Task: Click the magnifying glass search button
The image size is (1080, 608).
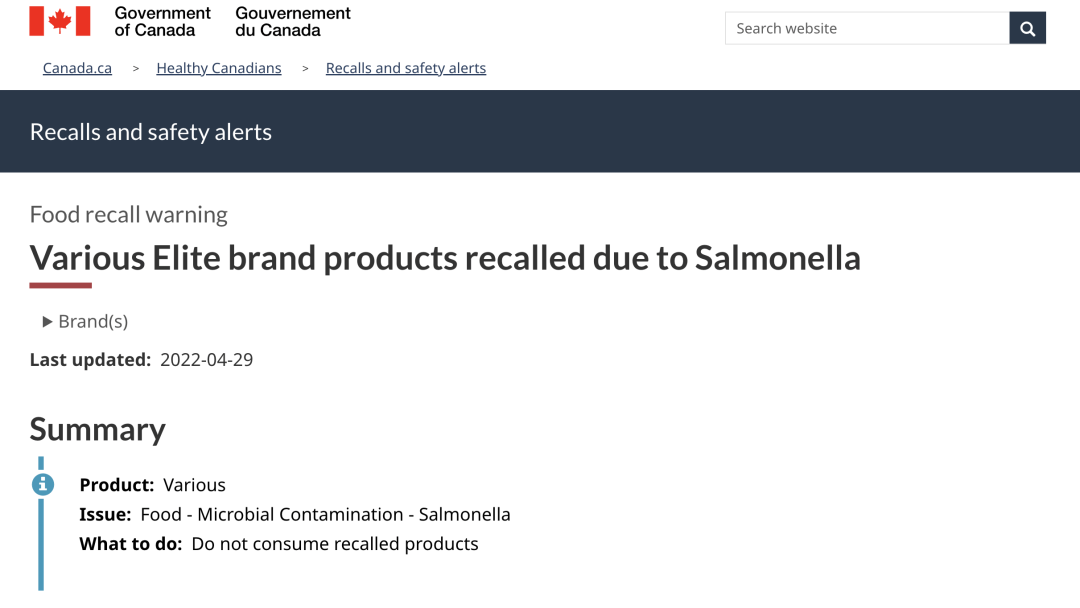Action: 1027,28
